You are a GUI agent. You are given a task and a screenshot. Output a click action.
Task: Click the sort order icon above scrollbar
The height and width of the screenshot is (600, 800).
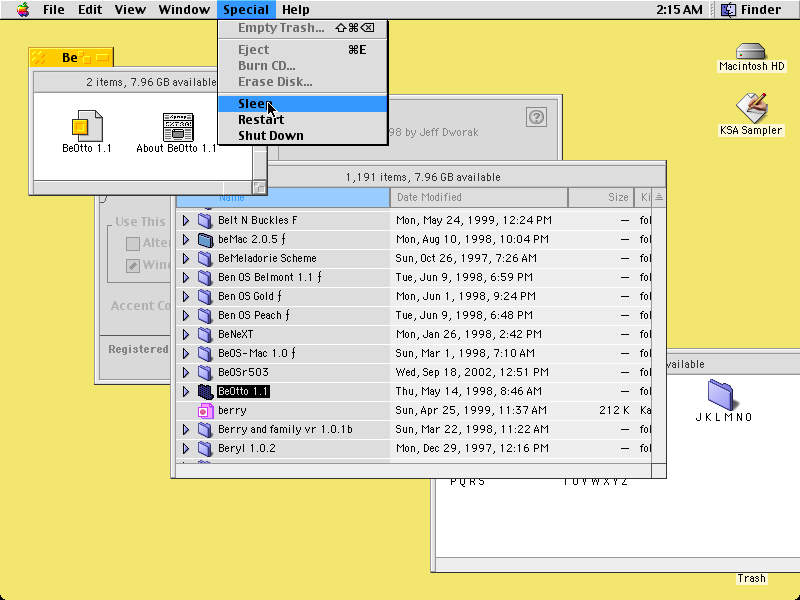[659, 197]
